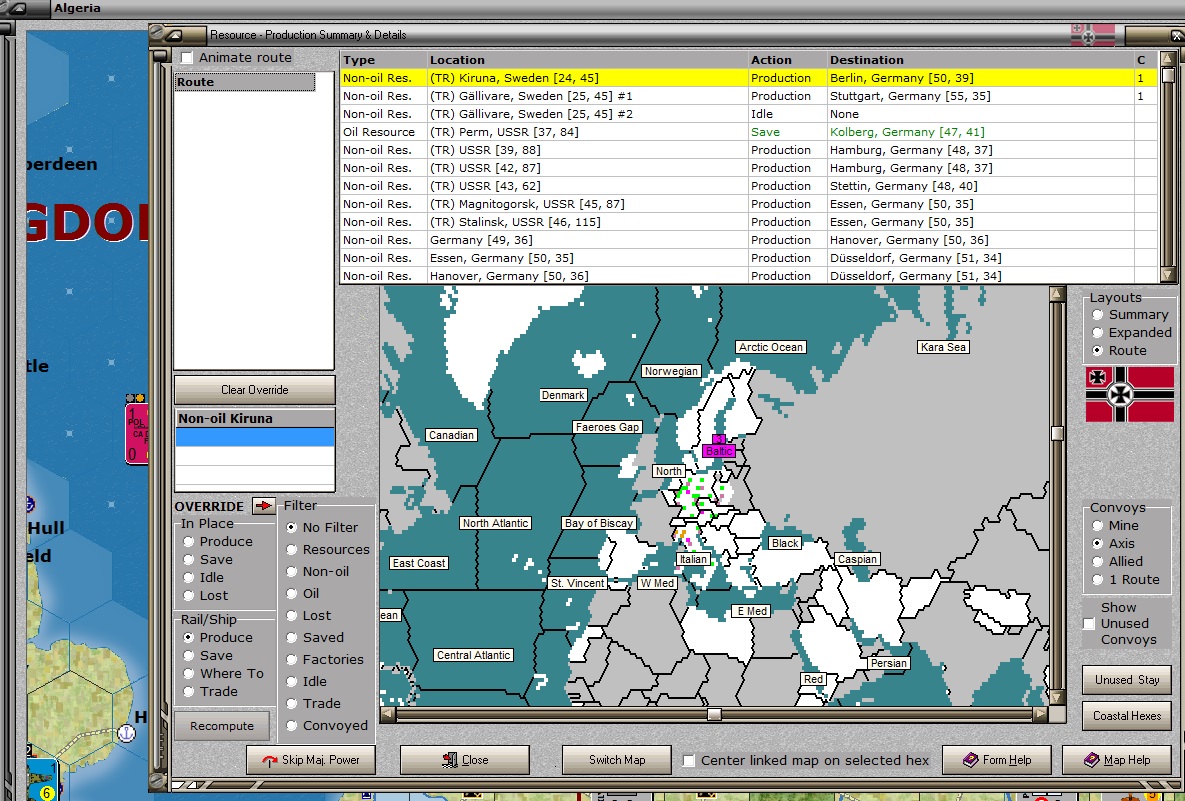Select the Magnitogorsk, USSR row
The image size is (1185, 801).
point(749,204)
